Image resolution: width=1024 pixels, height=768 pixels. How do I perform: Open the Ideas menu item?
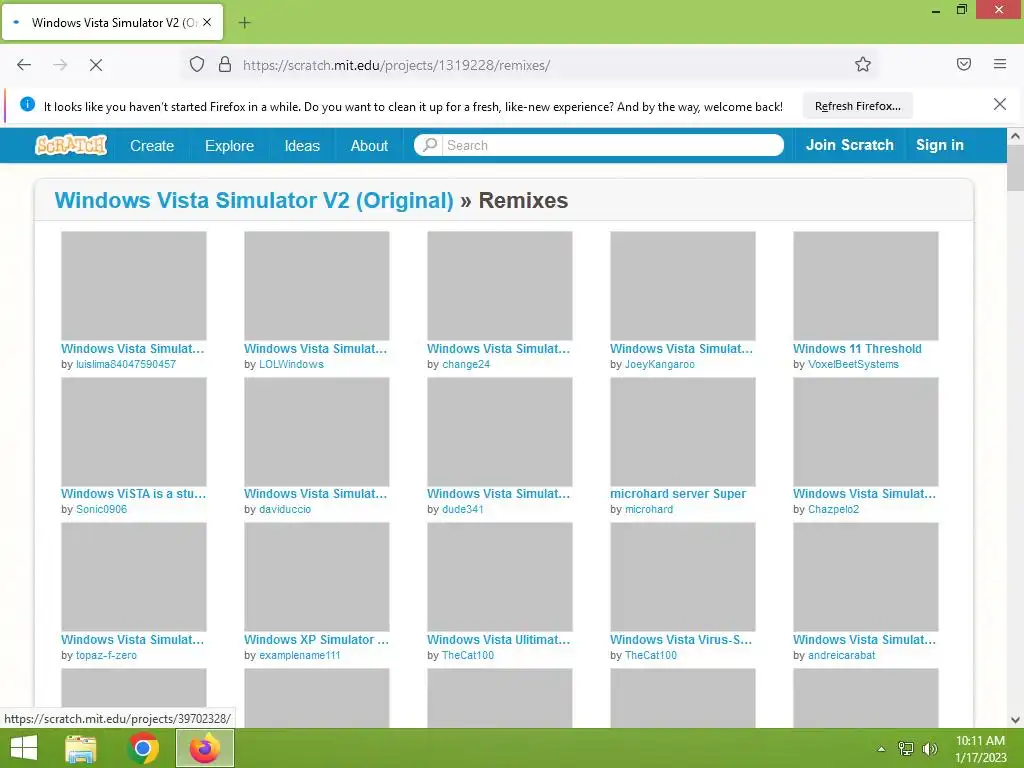(302, 146)
